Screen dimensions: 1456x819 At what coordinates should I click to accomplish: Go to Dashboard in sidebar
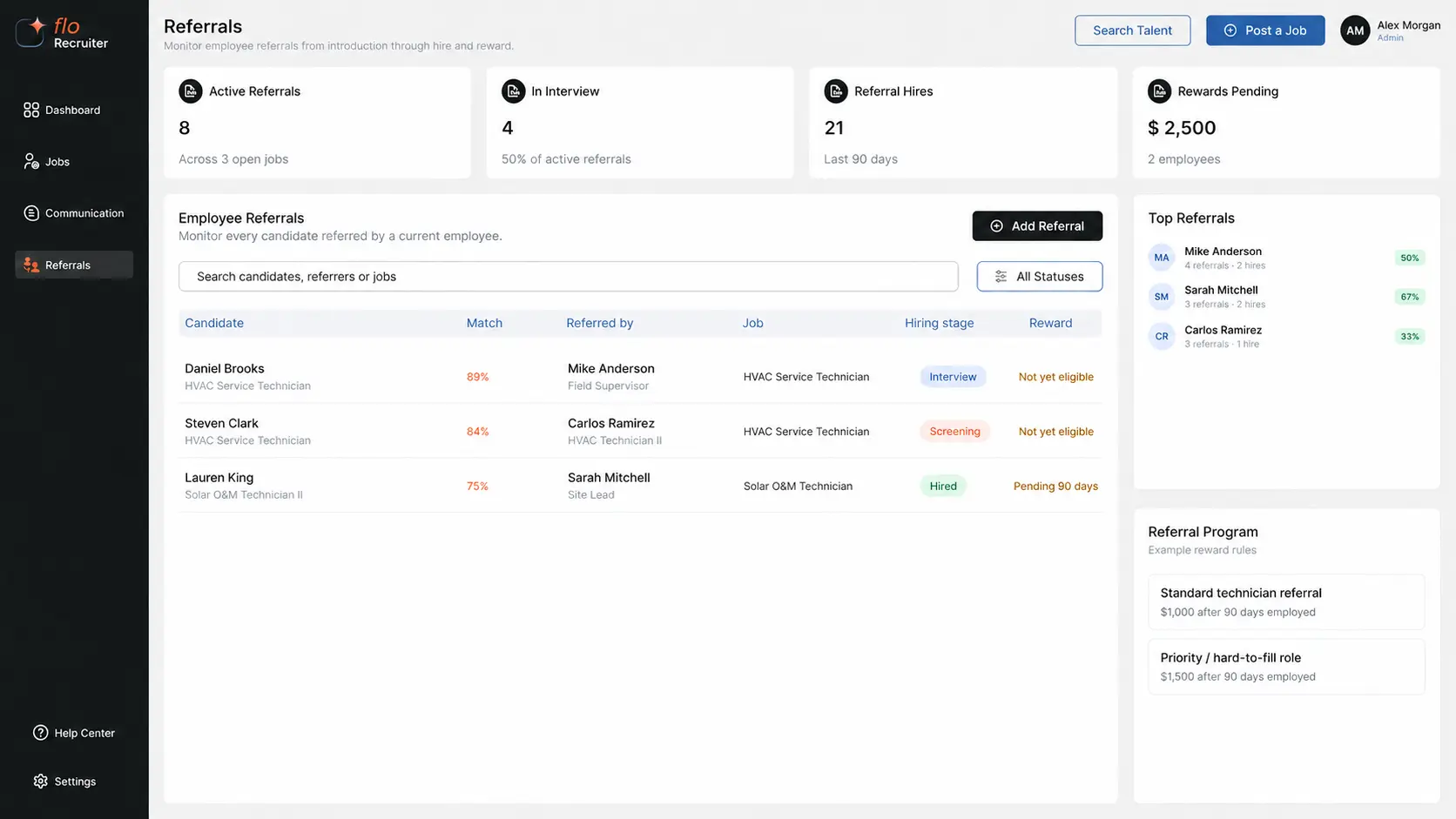click(x=74, y=110)
